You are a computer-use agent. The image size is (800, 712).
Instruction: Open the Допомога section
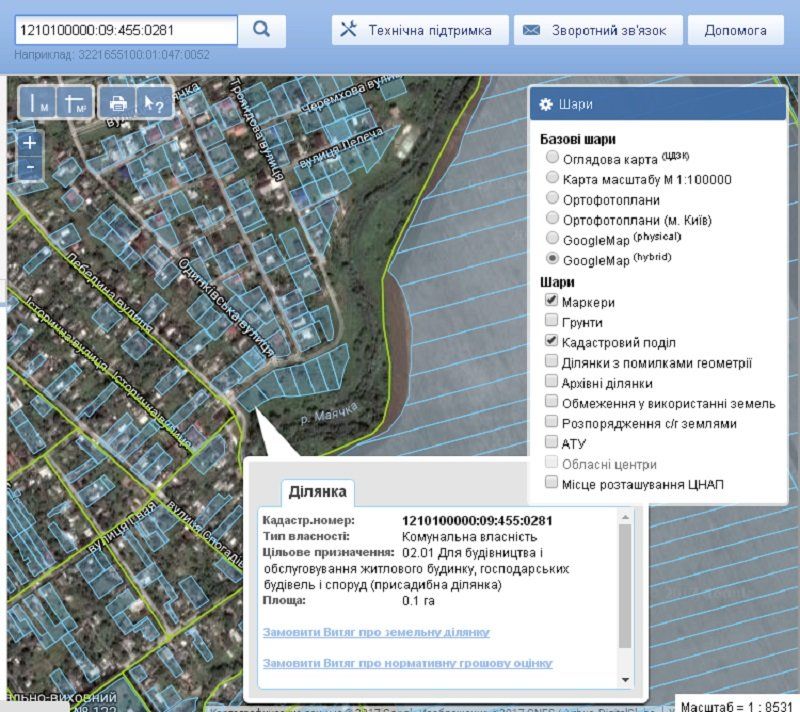735,30
